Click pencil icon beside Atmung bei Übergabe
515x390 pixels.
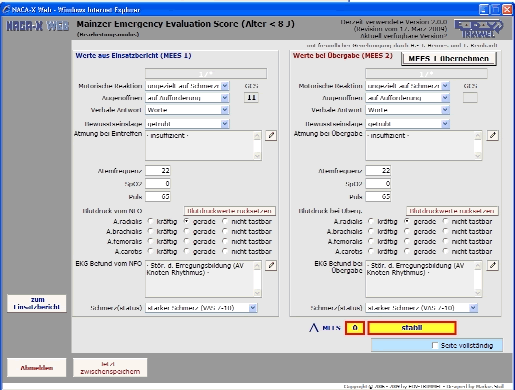pos(493,136)
